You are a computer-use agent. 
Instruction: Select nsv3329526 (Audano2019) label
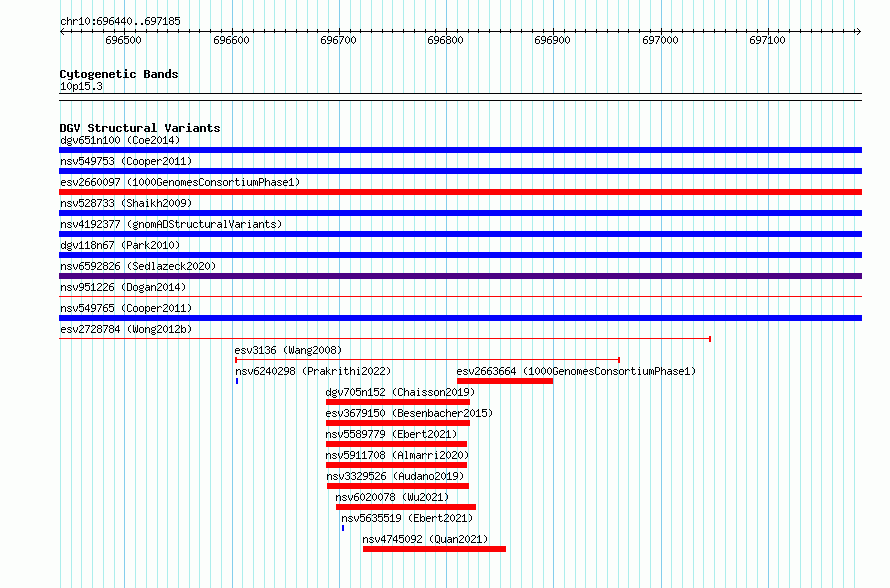pyautogui.click(x=395, y=476)
